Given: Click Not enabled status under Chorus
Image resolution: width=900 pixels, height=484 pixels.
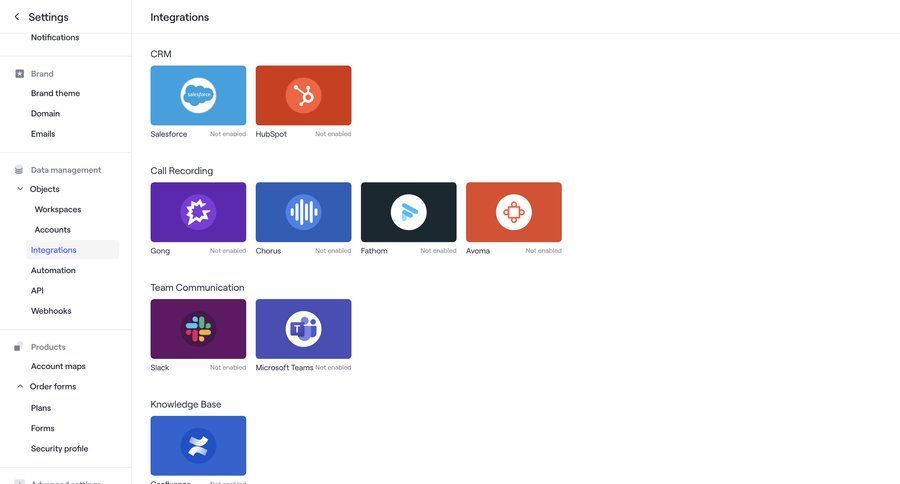Looking at the screenshot, I should click(333, 251).
